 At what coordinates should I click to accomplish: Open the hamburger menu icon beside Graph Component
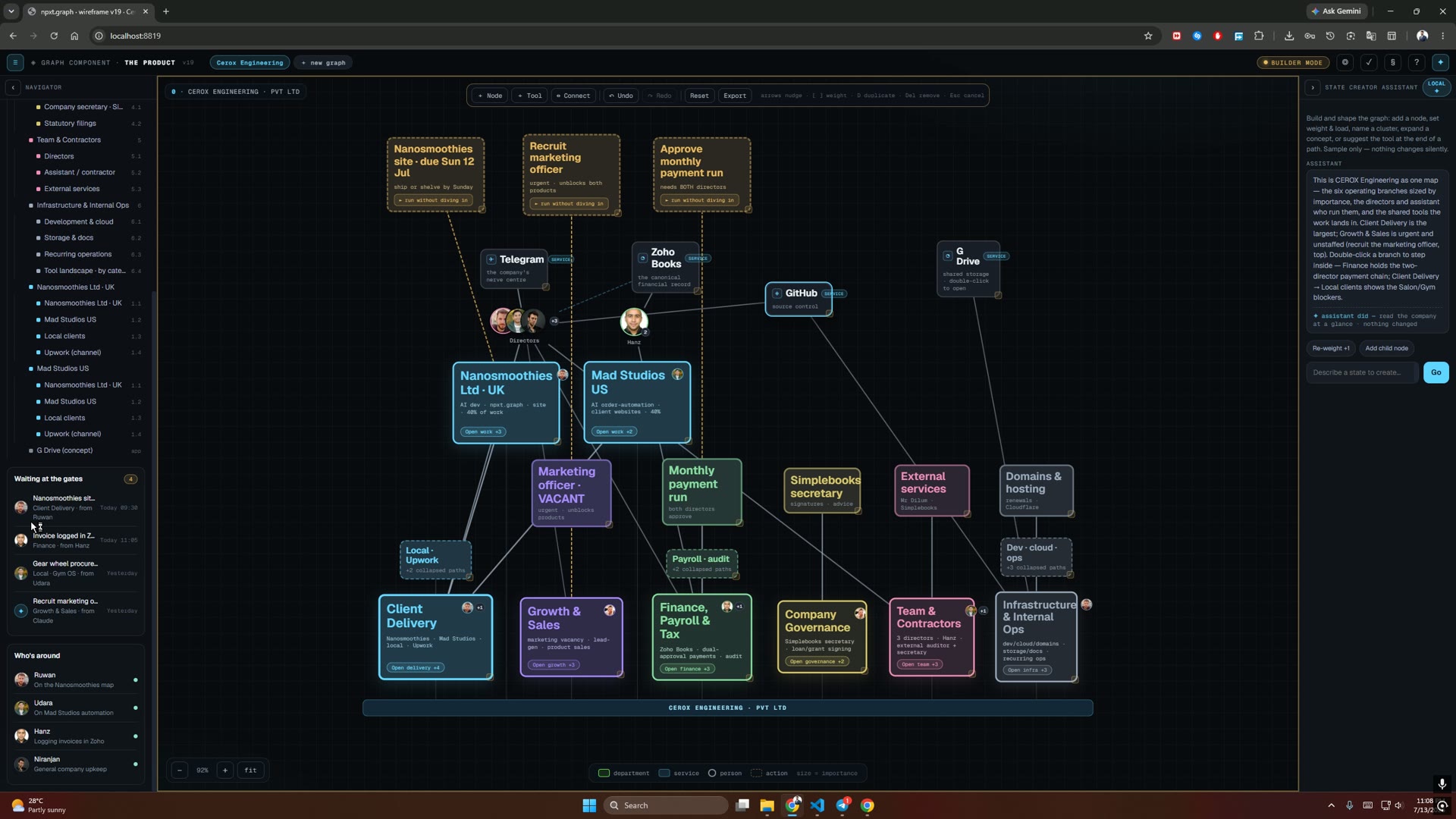coord(14,63)
